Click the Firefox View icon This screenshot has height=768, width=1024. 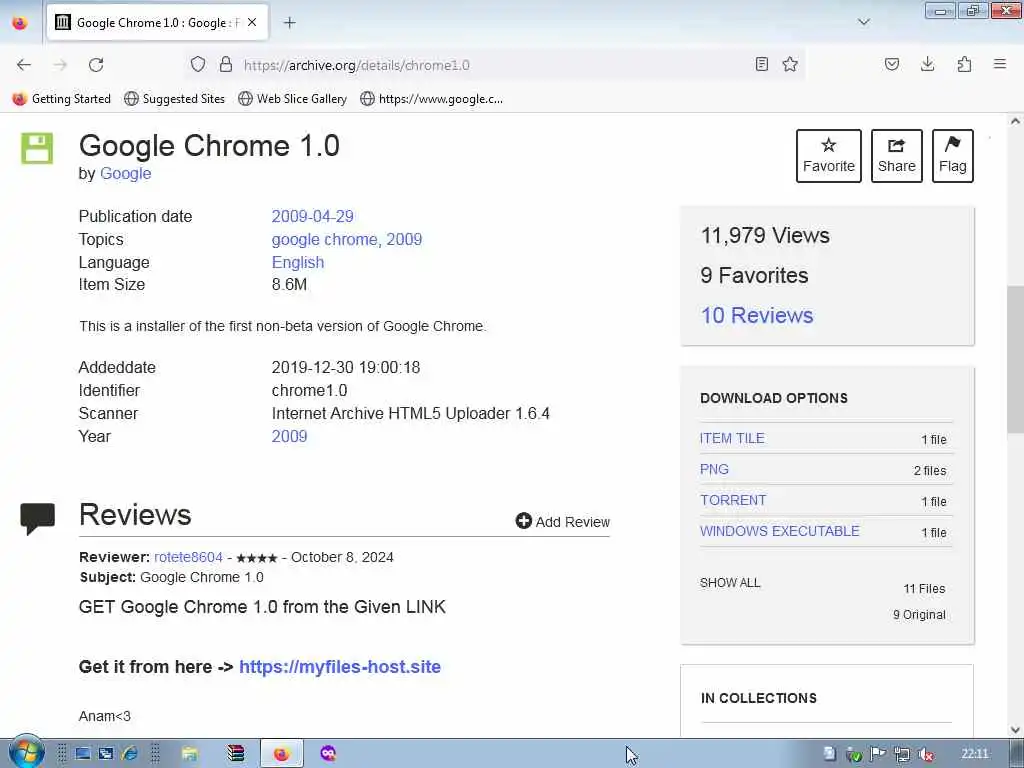pyautogui.click(x=20, y=23)
